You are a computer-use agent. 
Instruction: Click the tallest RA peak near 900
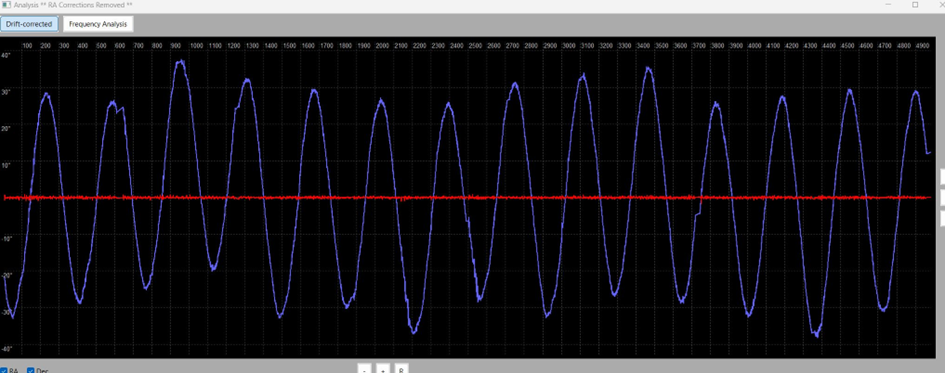[x=180, y=61]
